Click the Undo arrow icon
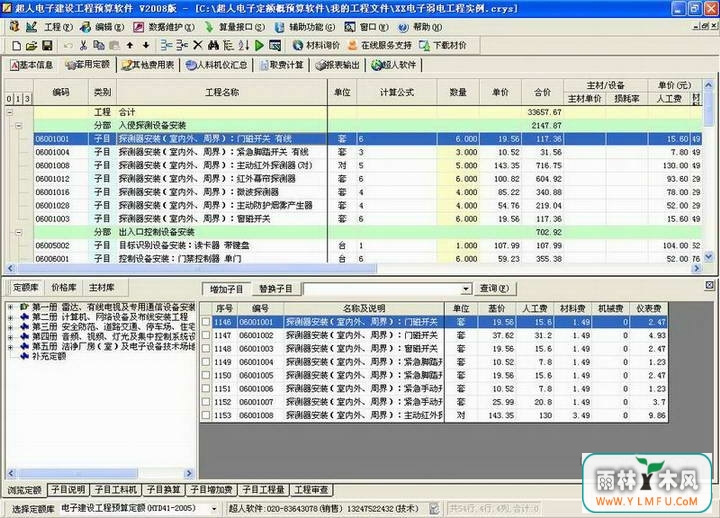 (68, 45)
